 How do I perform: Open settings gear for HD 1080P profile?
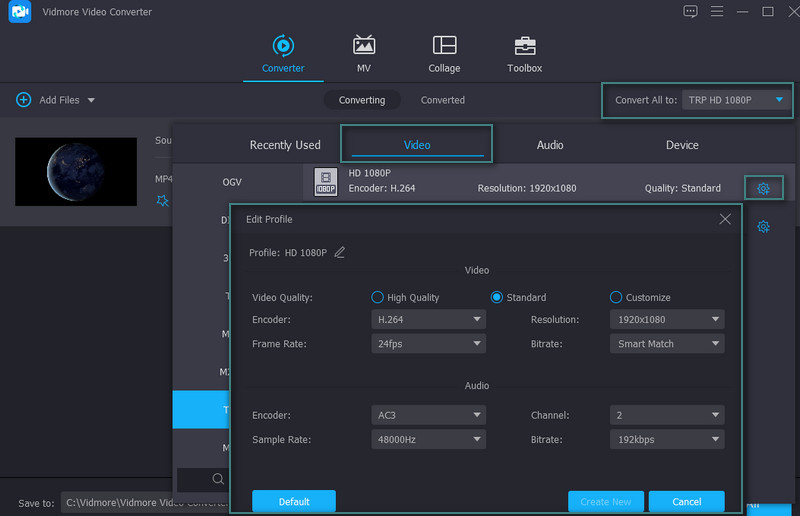click(763, 188)
